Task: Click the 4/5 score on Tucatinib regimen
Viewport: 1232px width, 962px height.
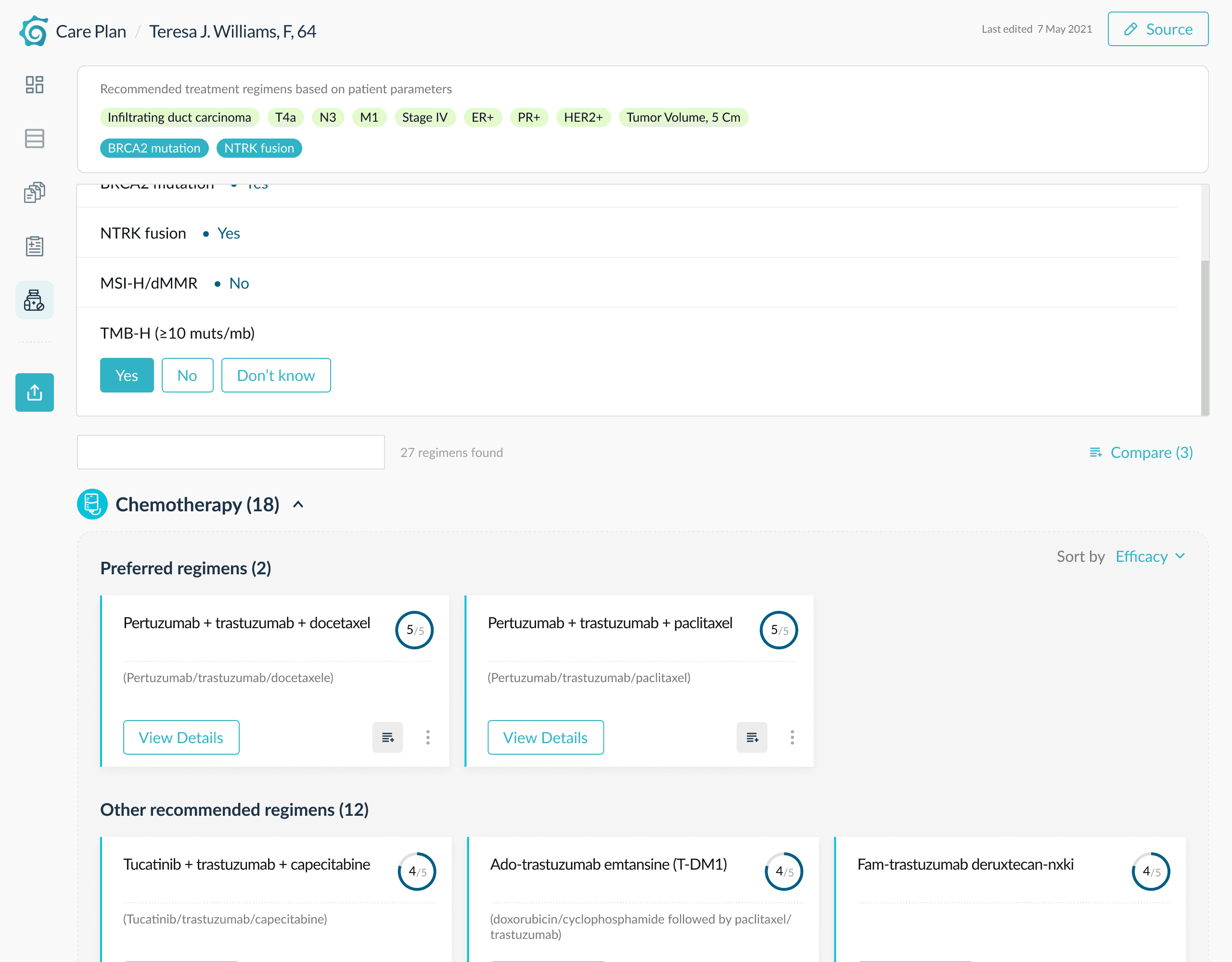Action: (417, 871)
